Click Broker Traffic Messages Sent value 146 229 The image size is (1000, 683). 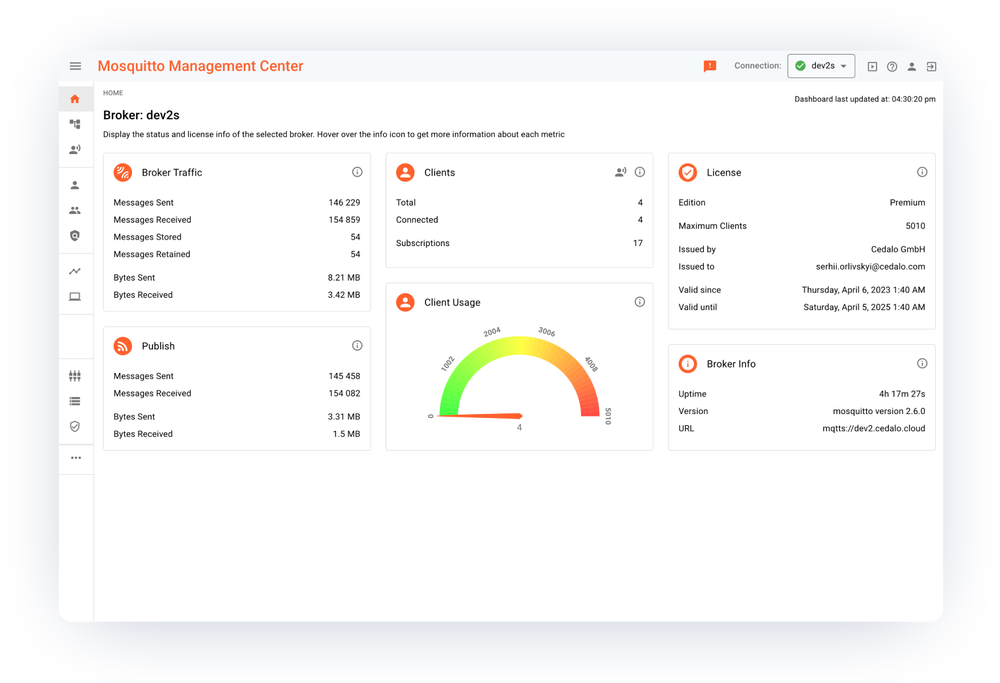tap(344, 203)
